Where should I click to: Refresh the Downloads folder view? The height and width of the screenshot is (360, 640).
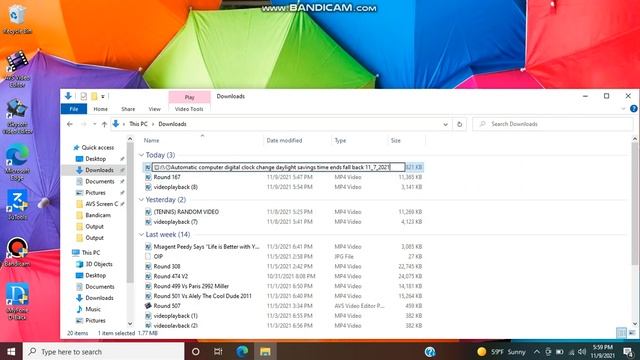point(459,124)
